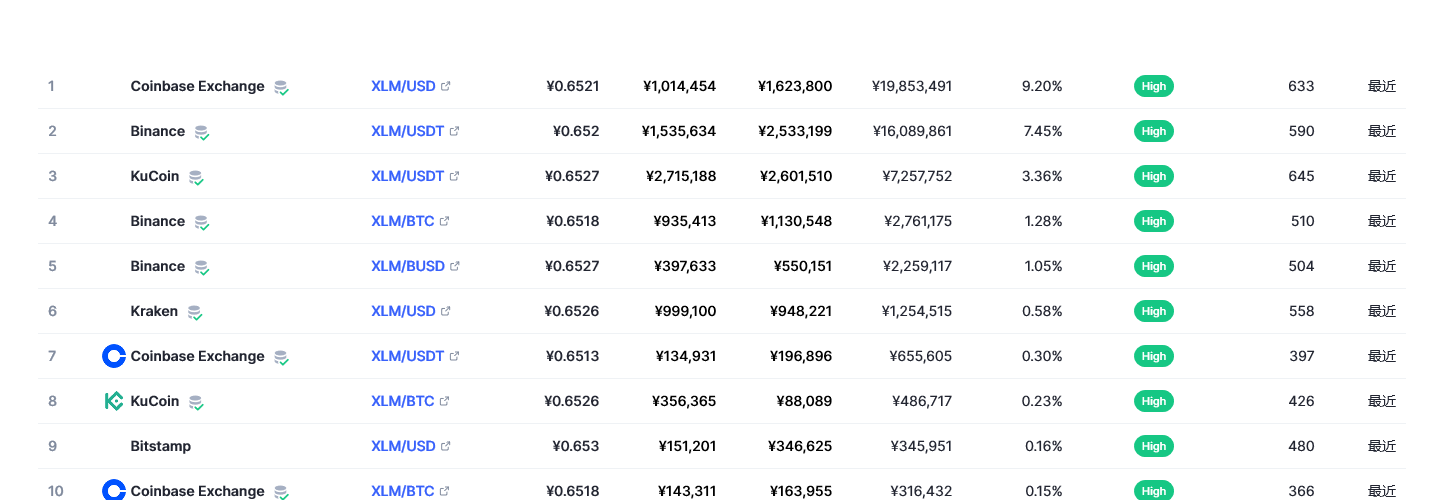
Task: Click external link icon after XLM/BUSD
Action: pos(455,266)
